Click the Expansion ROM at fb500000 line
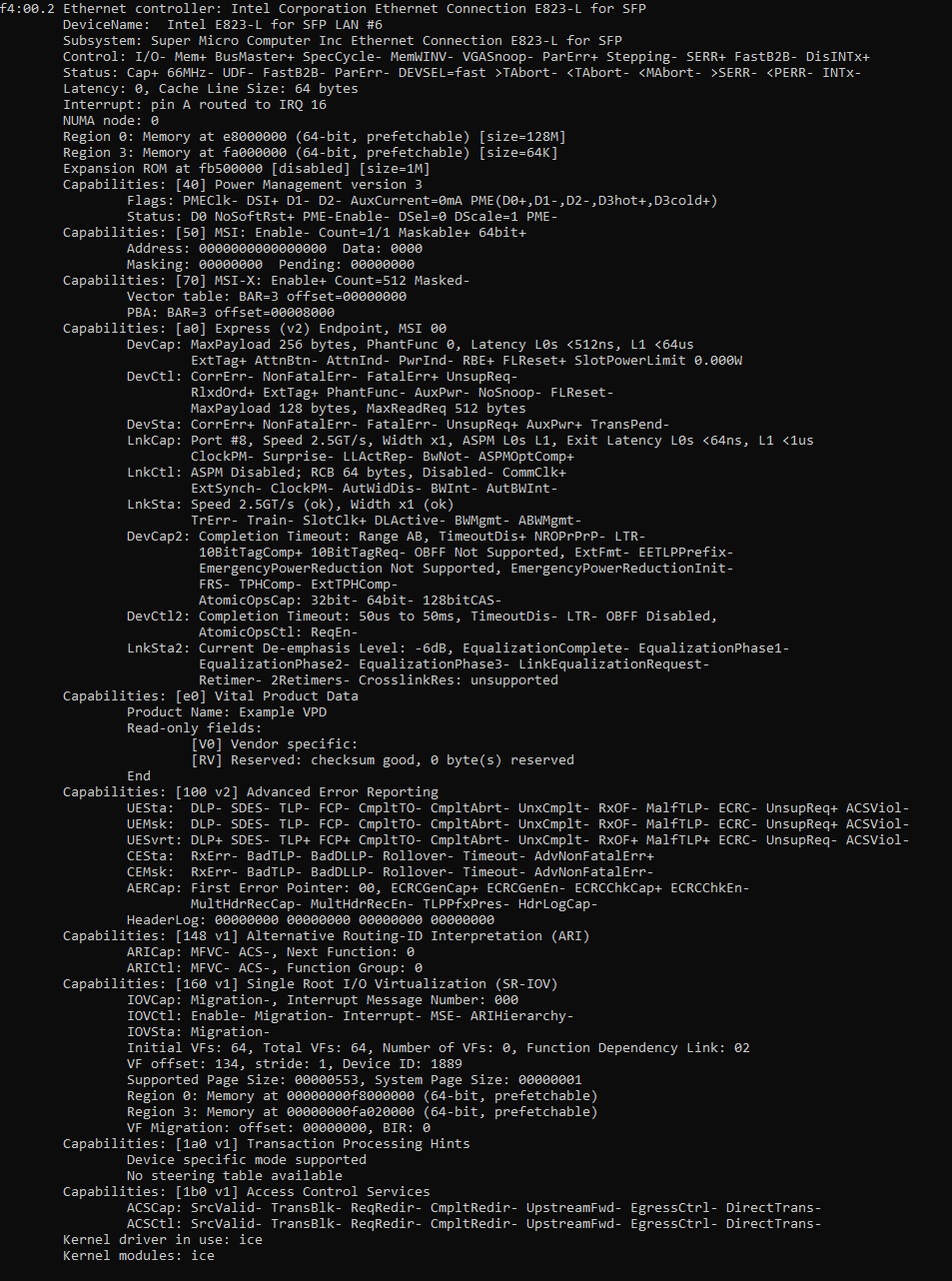 coord(246,168)
